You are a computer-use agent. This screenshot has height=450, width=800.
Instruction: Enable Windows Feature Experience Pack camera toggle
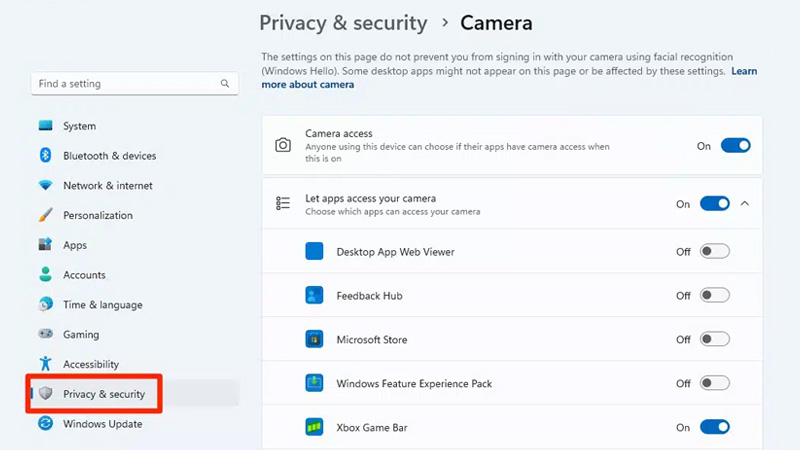(x=714, y=383)
